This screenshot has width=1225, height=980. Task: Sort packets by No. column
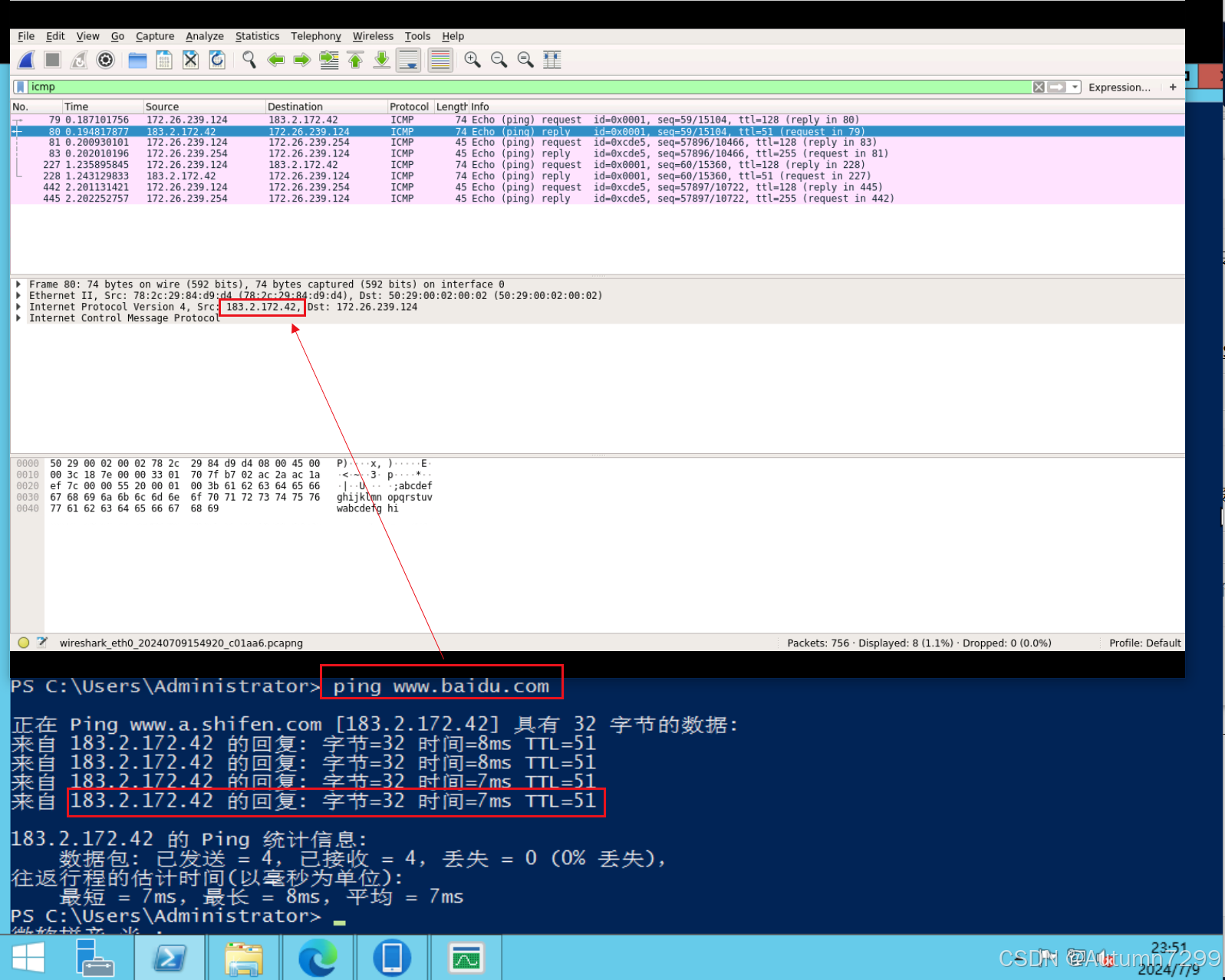pyautogui.click(x=35, y=107)
